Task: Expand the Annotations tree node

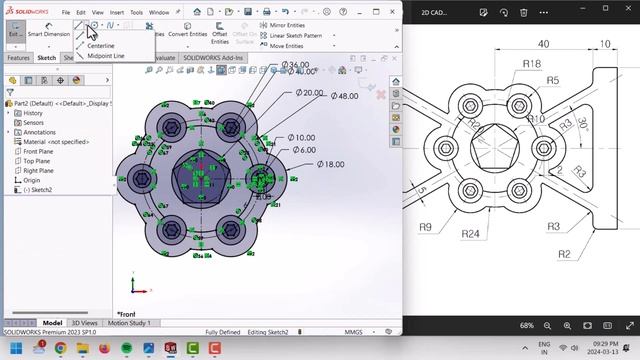Action: coord(8,132)
